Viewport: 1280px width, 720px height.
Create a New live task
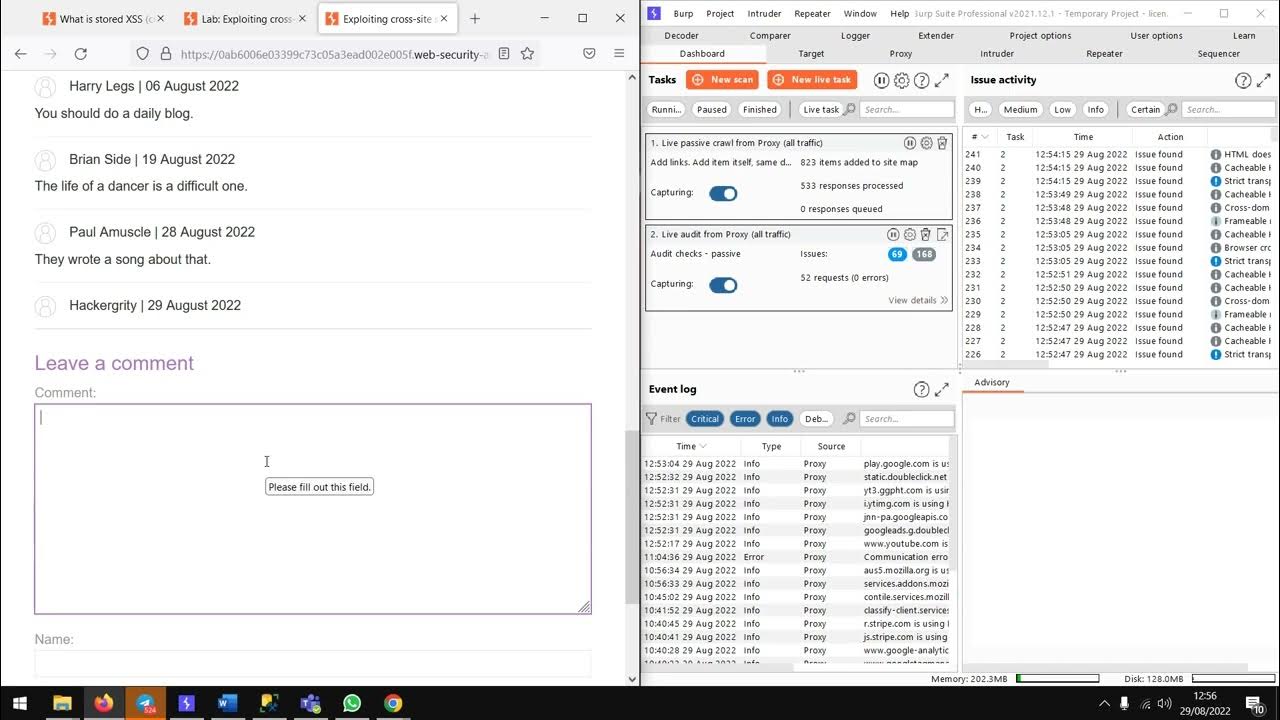[812, 80]
